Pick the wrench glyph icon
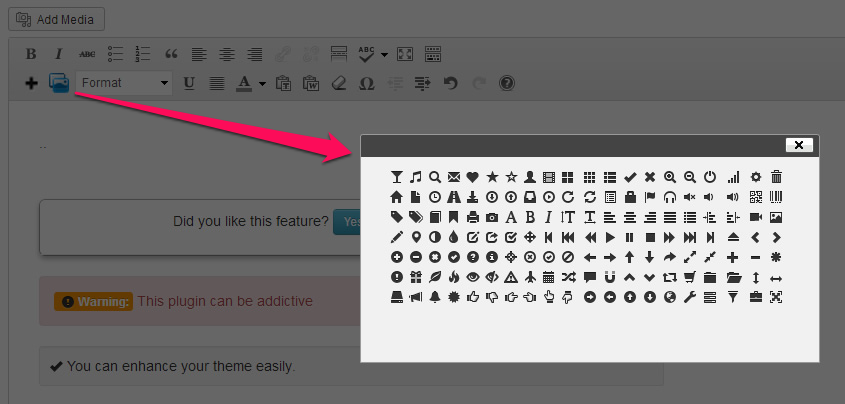 690,297
